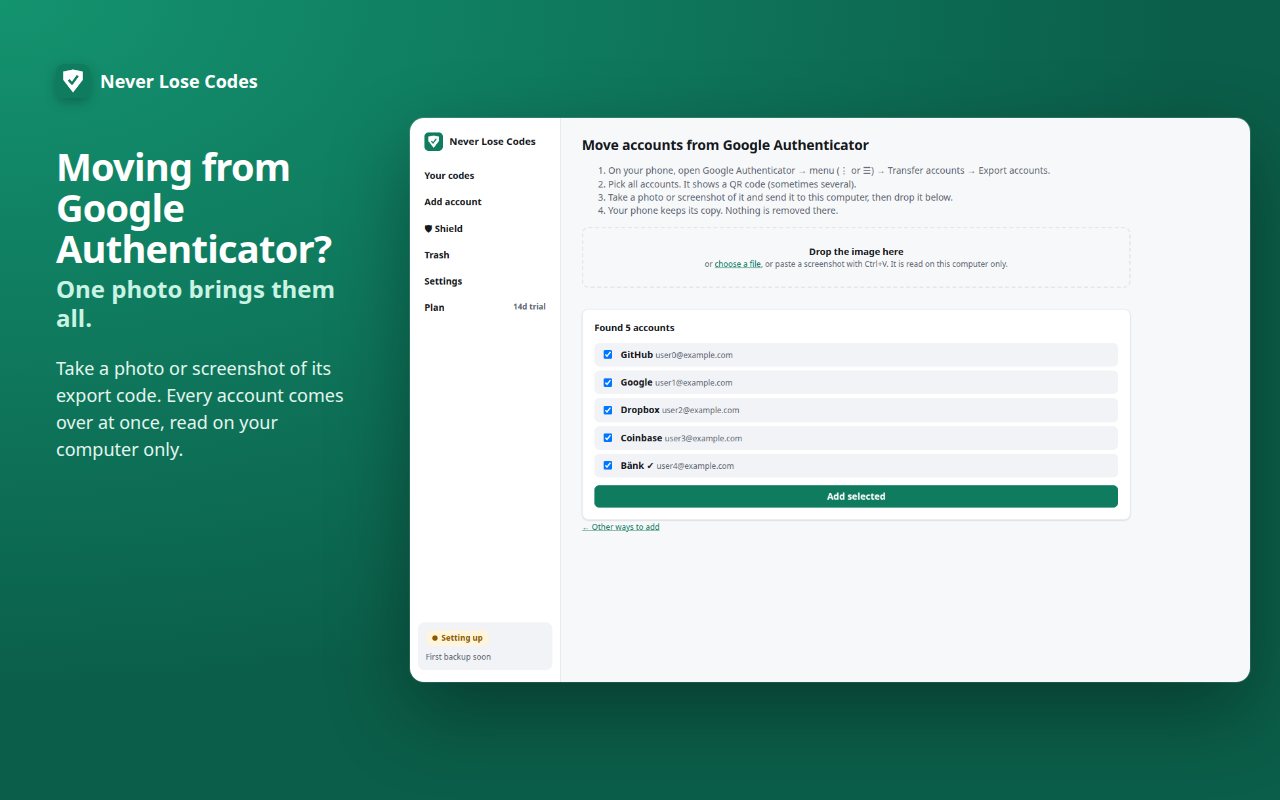Click the "Never Lose Codes" name in the sidebar
The image size is (1280, 800).
[492, 142]
